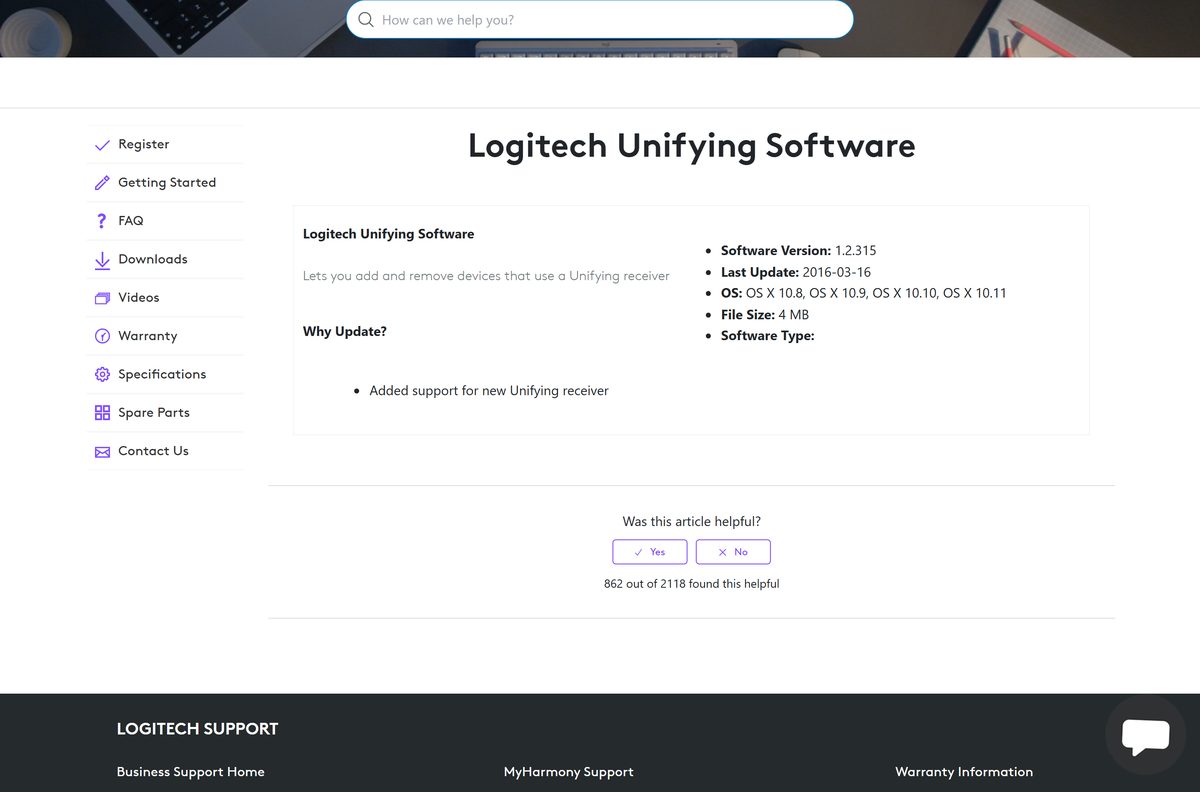The width and height of the screenshot is (1200, 792).
Task: Click the 'Lets you add and remove devices' description
Action: 486,276
